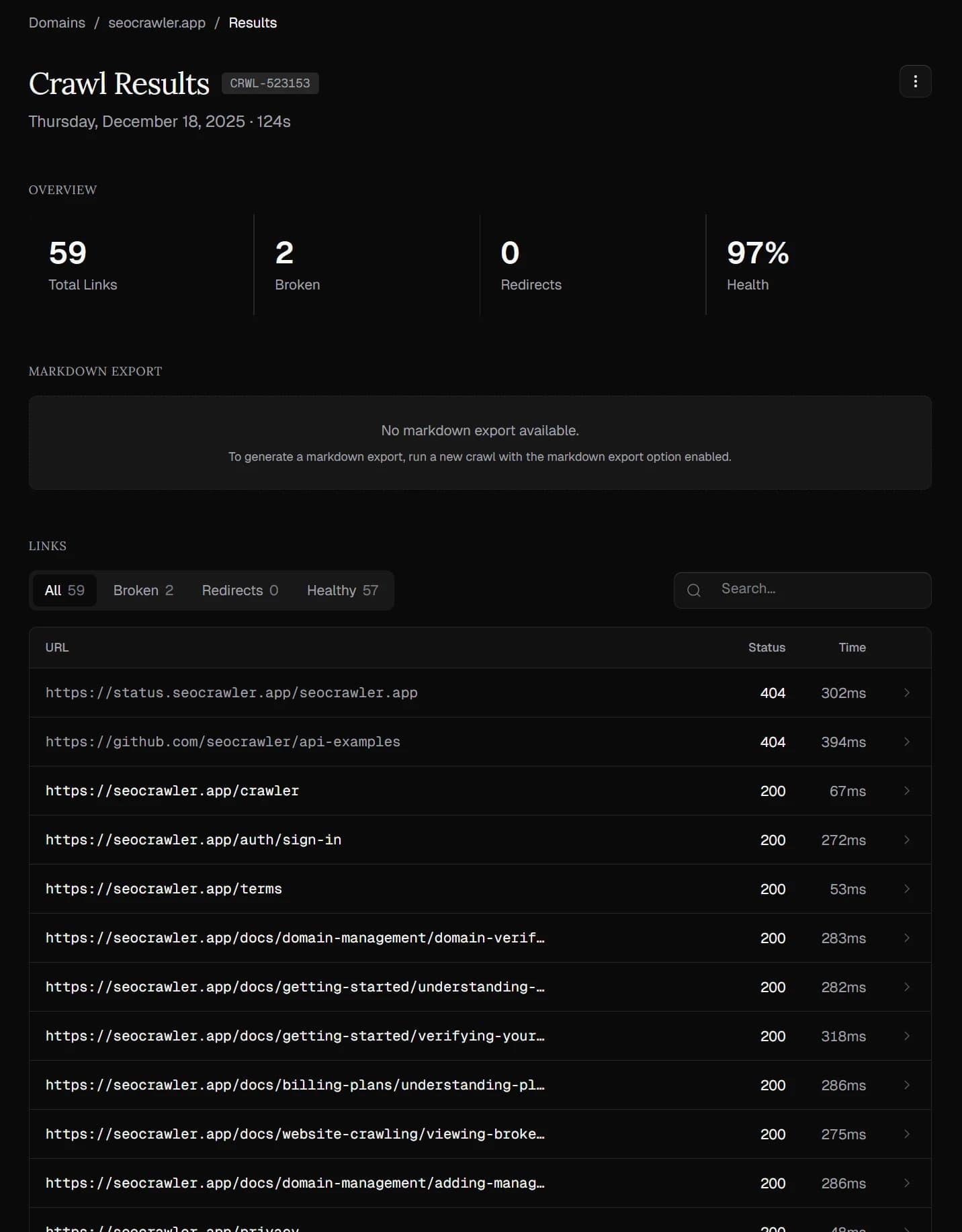The height and width of the screenshot is (1232, 962).
Task: Open the docs/domain-management/domain-verif… URL
Action: 295,938
